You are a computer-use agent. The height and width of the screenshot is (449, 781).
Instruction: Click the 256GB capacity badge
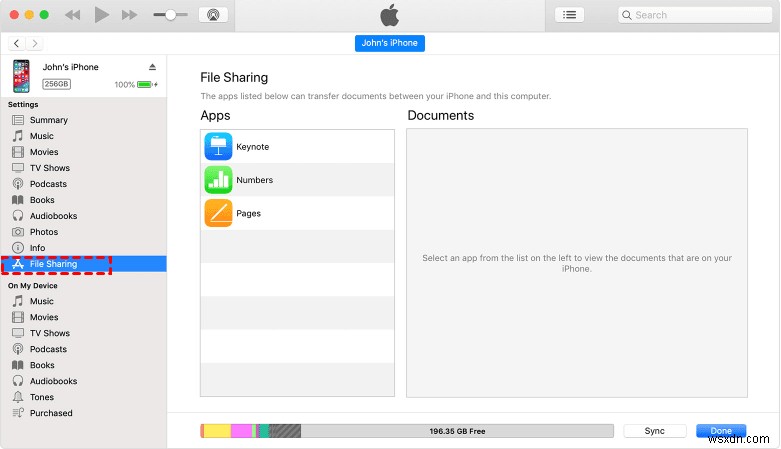point(56,84)
